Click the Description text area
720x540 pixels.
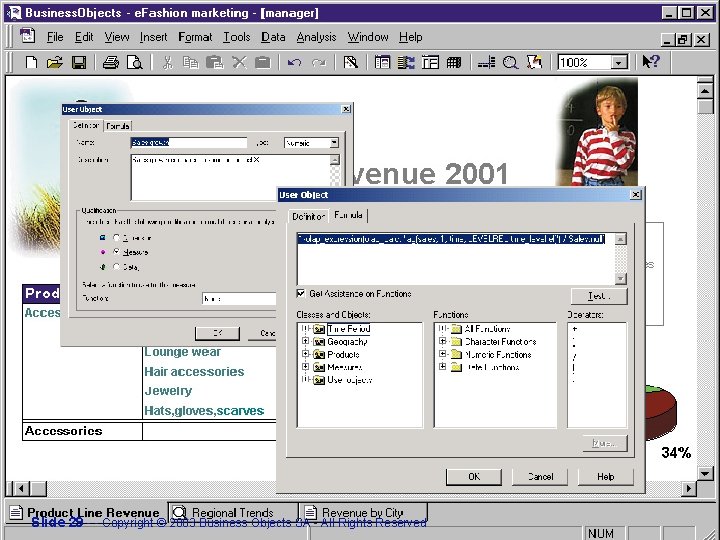pos(231,177)
